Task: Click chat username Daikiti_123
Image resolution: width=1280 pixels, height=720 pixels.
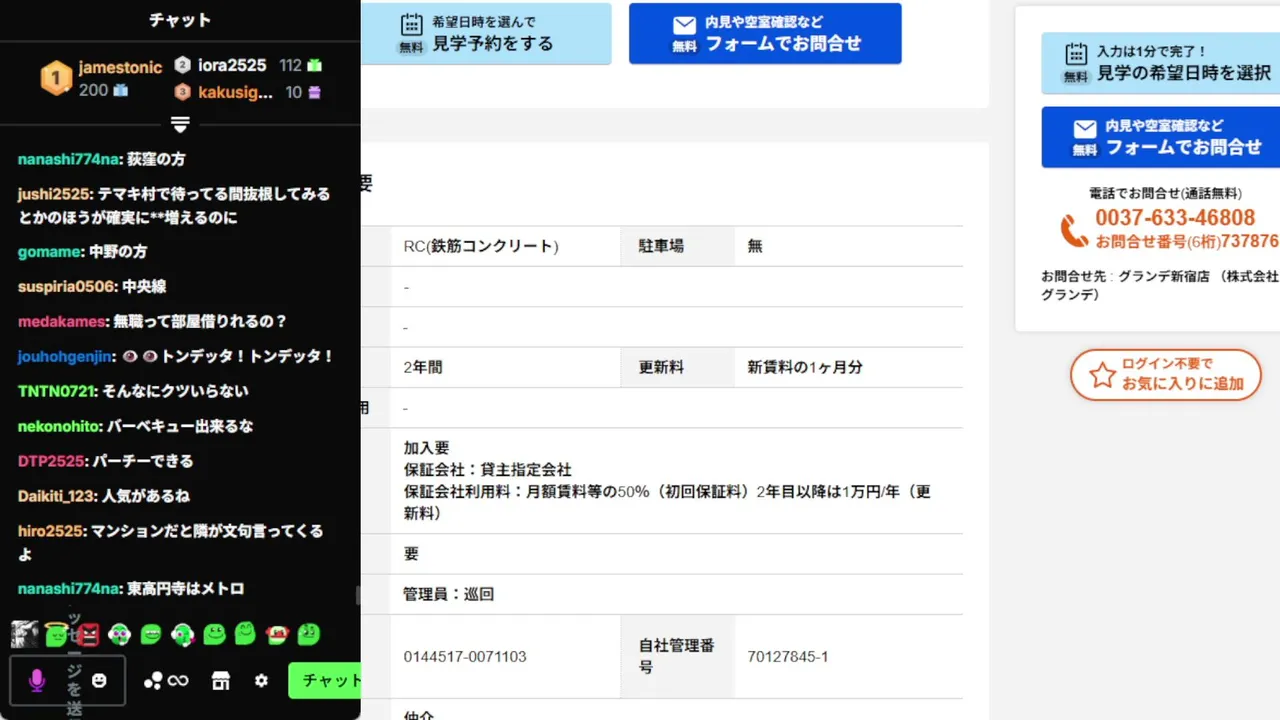Action: tap(57, 496)
